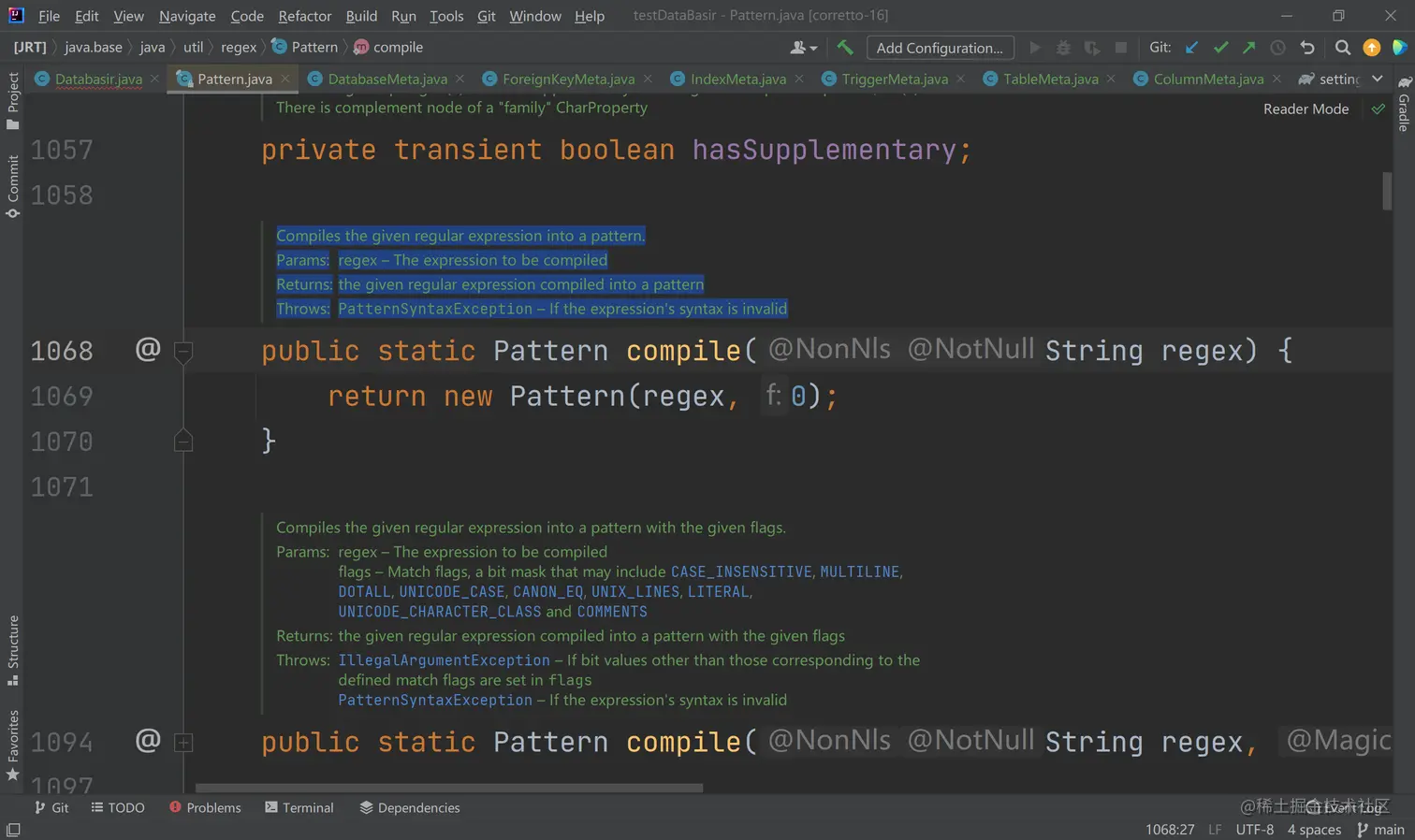The image size is (1415, 840).
Task: Click the Stop square icon
Action: coord(1120,47)
